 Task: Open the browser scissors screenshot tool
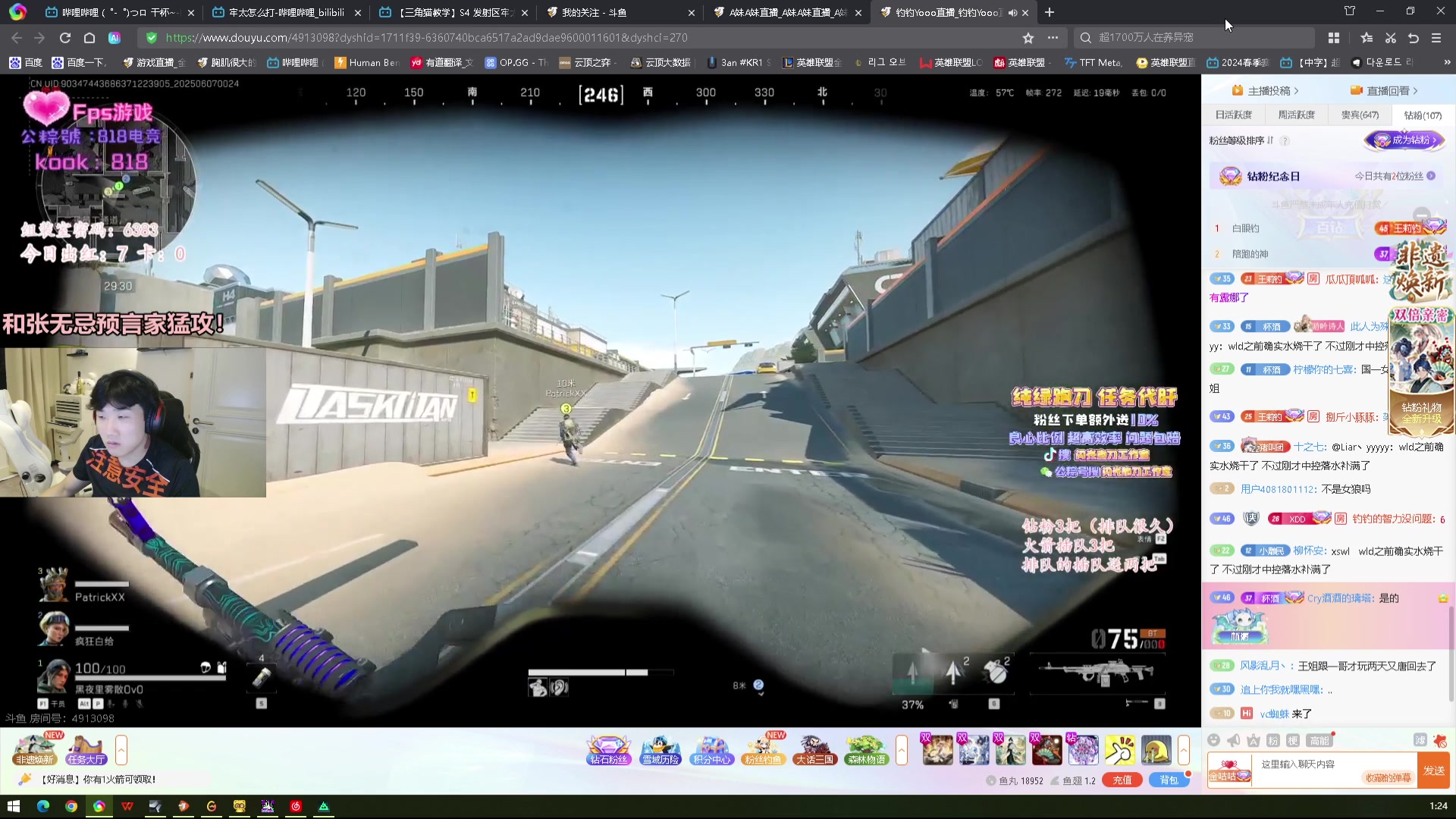[x=1390, y=38]
